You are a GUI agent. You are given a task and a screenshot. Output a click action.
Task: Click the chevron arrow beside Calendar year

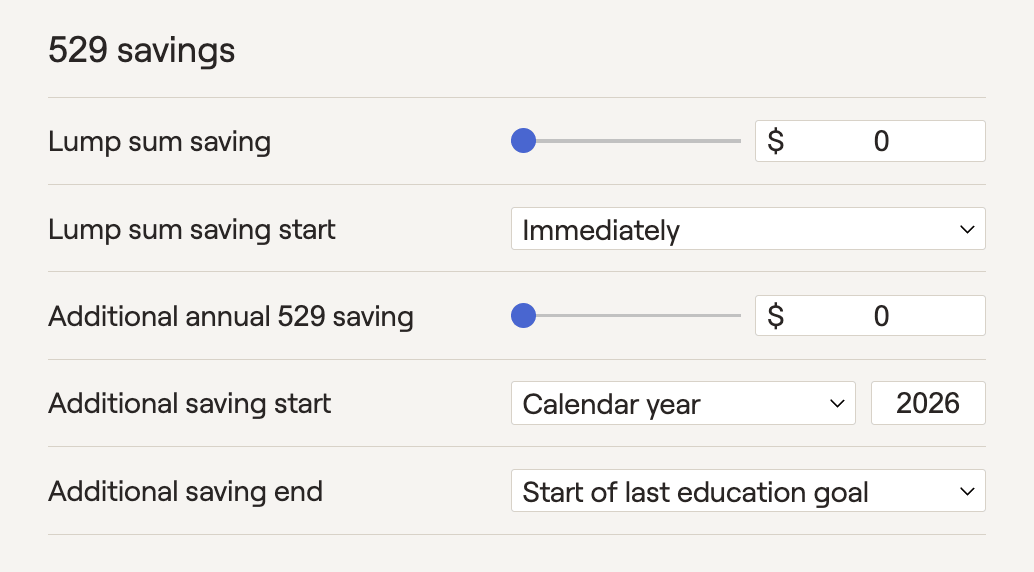[837, 404]
